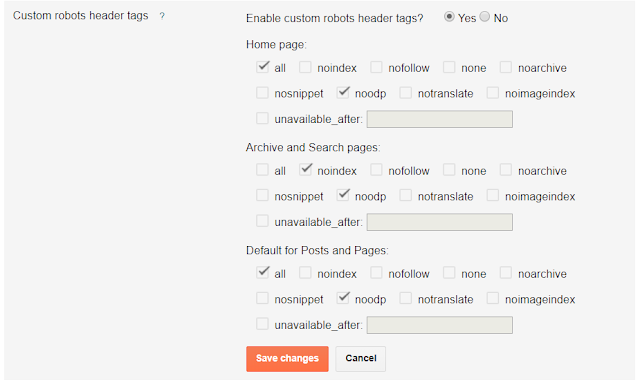Uncheck 'noindex' under Archive and Search pages
This screenshot has height=387, width=640.
[305, 170]
